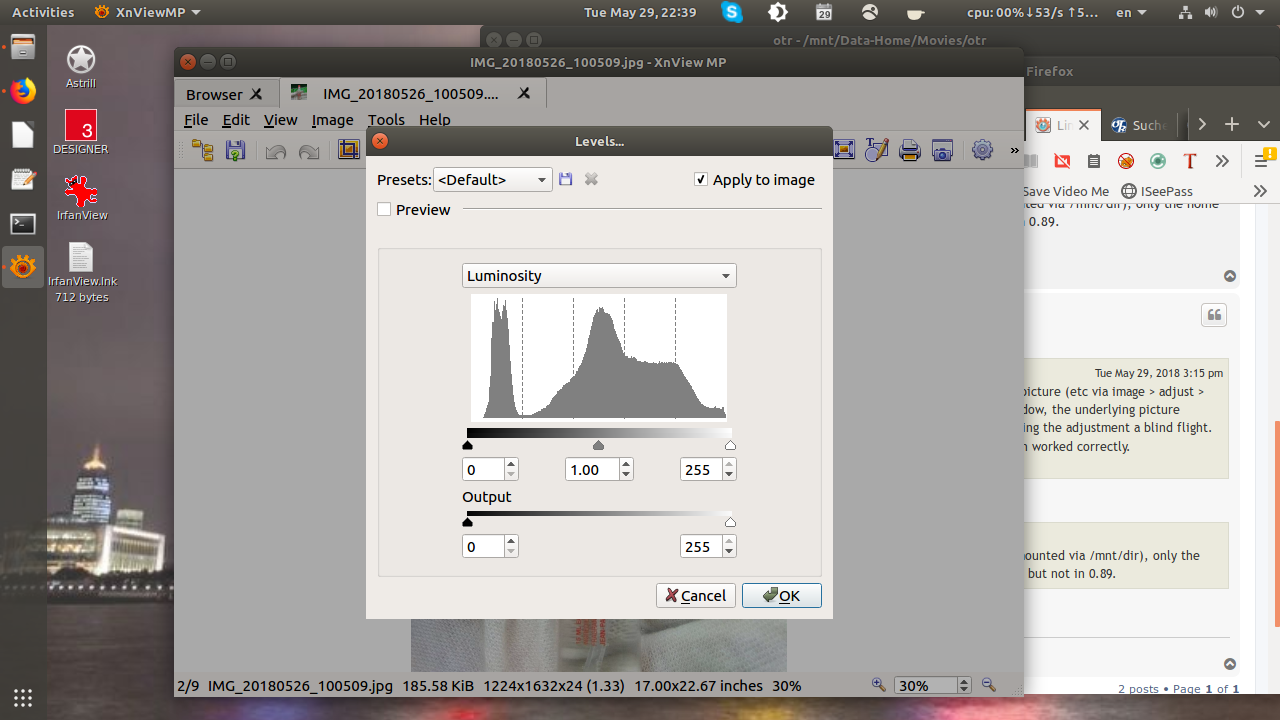This screenshot has width=1280, height=720.
Task: Click the zoom-in magnifier in the status bar
Action: click(879, 685)
